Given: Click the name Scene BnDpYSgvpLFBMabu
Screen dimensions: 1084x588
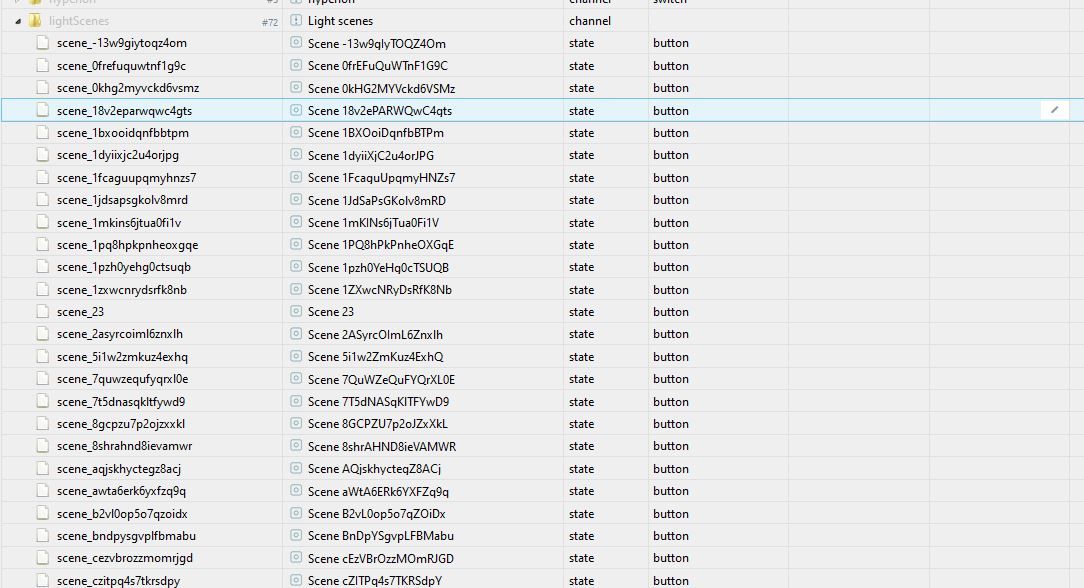Looking at the screenshot, I should click(381, 535).
